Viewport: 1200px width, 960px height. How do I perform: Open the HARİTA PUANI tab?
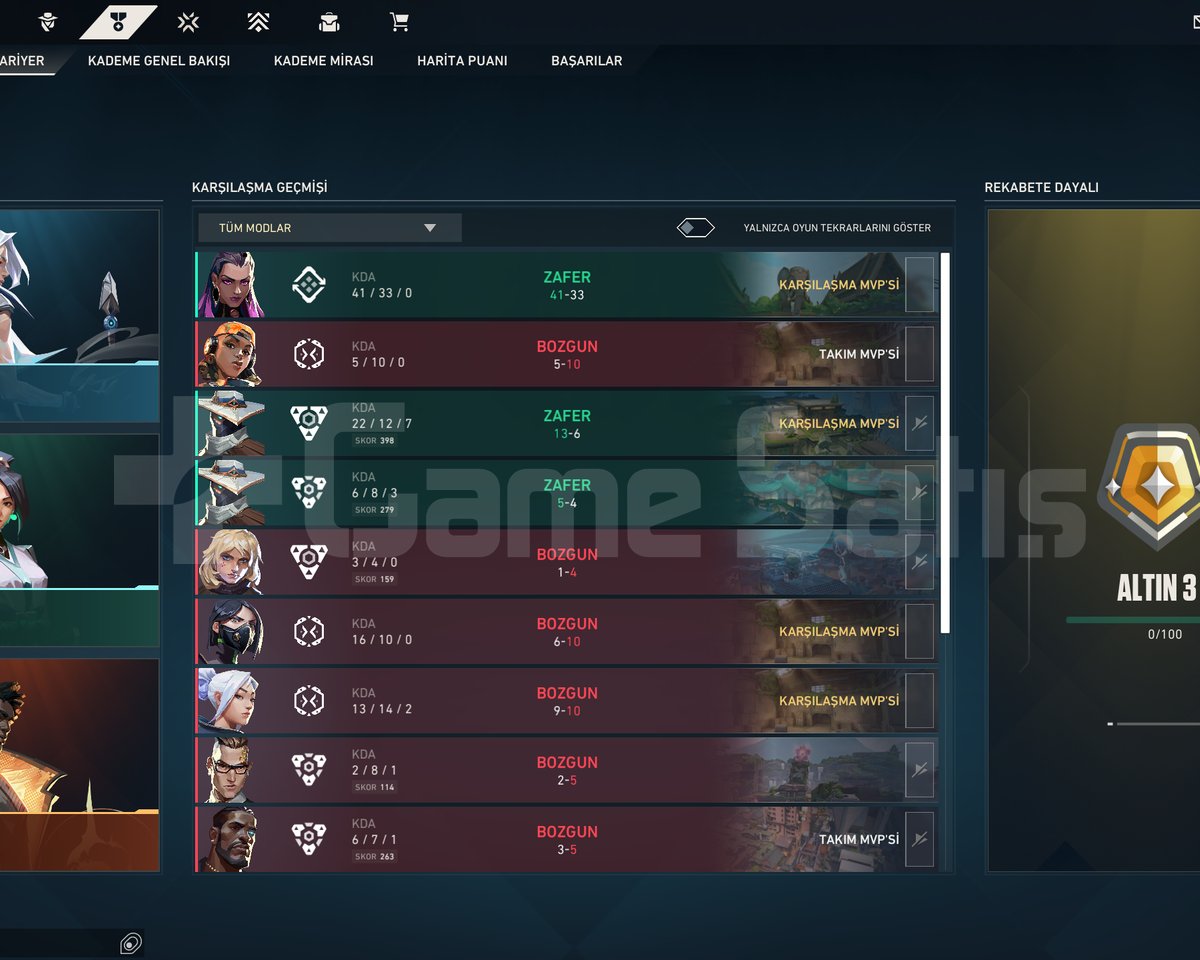(x=462, y=61)
